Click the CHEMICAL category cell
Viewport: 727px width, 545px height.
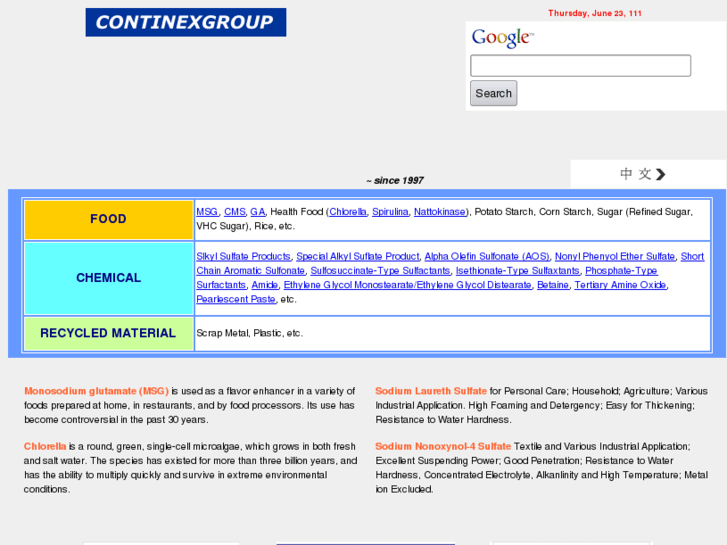[x=108, y=278]
